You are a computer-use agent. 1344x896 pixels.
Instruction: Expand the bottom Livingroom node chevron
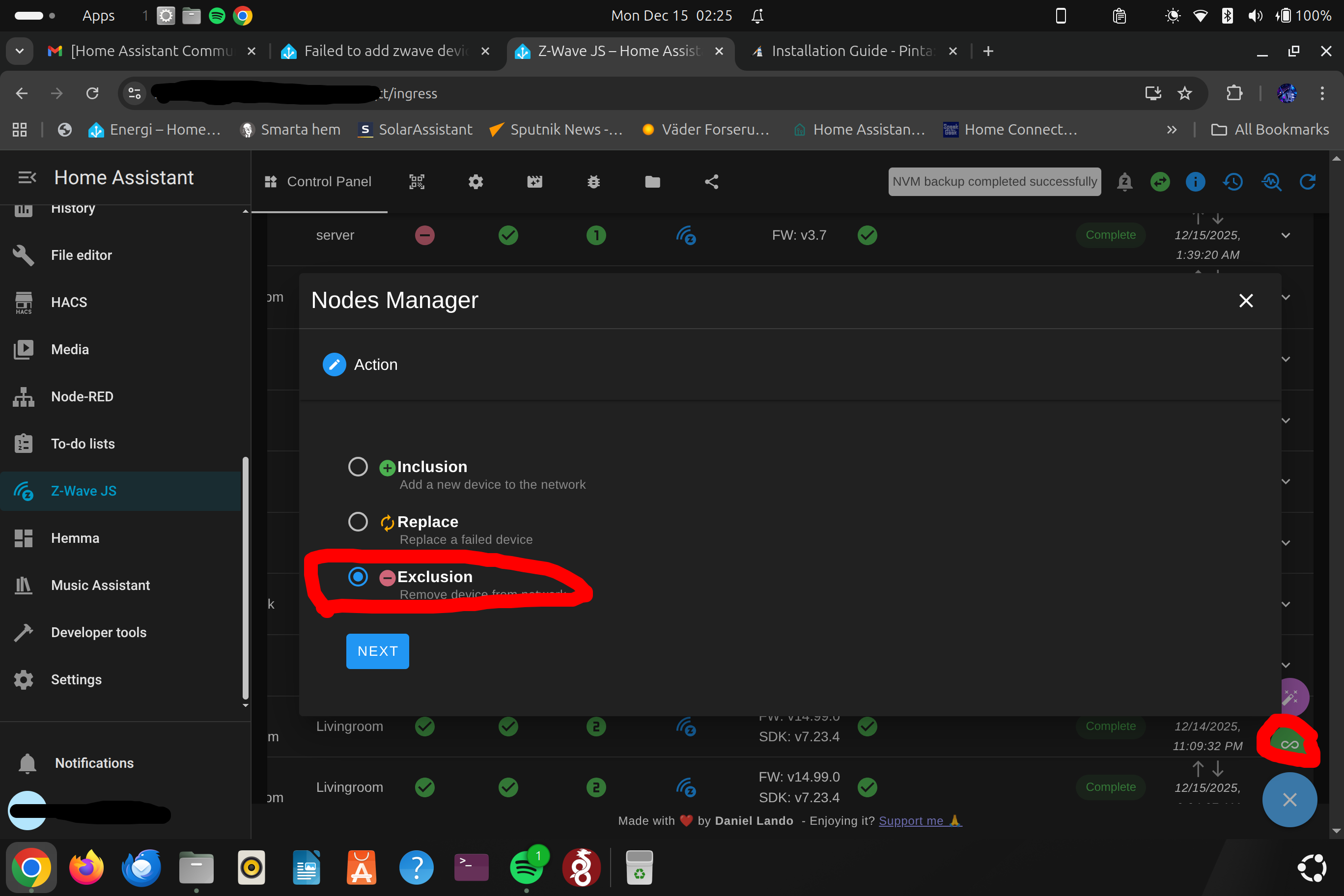click(1286, 787)
